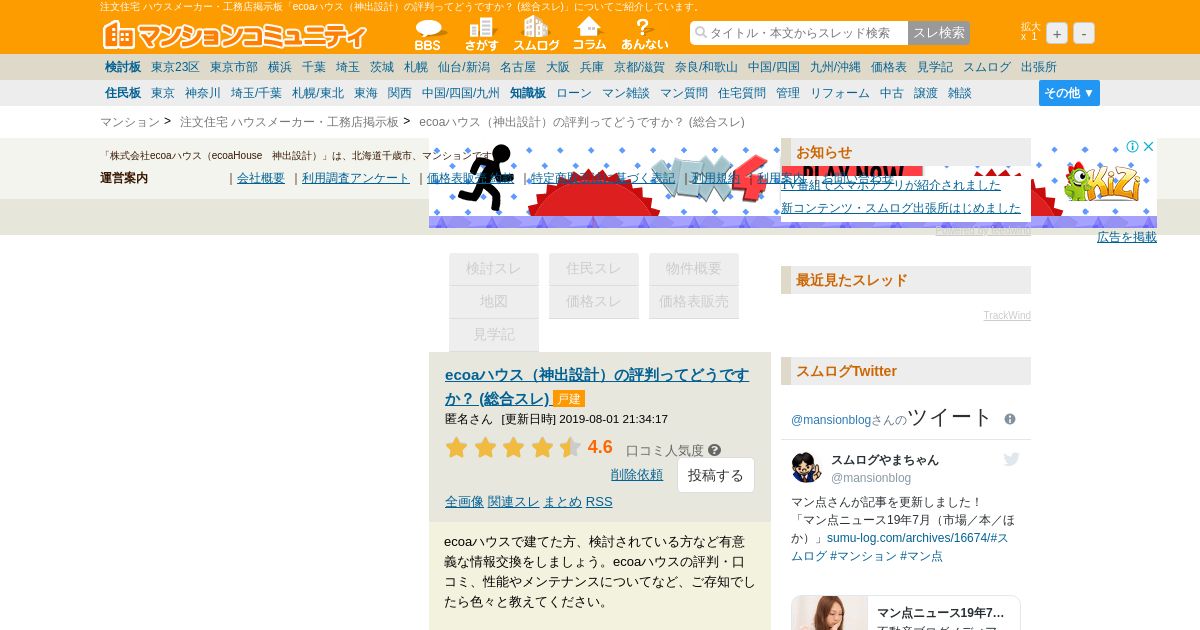Image resolution: width=1200 pixels, height=630 pixels.
Task: Open the 新コンテンツ・スムログ出張所 announcement
Action: coord(901,208)
